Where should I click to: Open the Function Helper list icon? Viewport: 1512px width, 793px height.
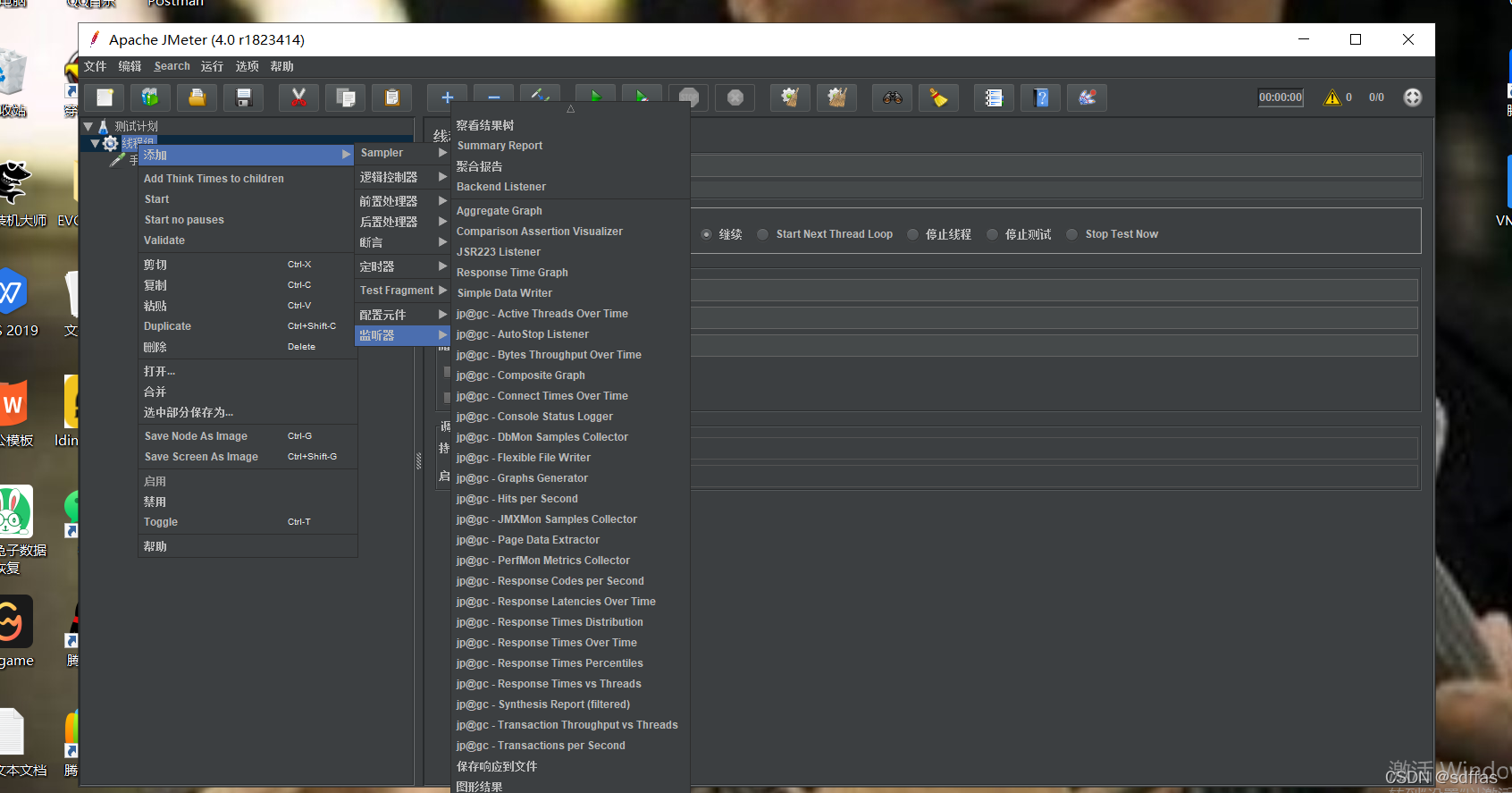pyautogui.click(x=994, y=97)
